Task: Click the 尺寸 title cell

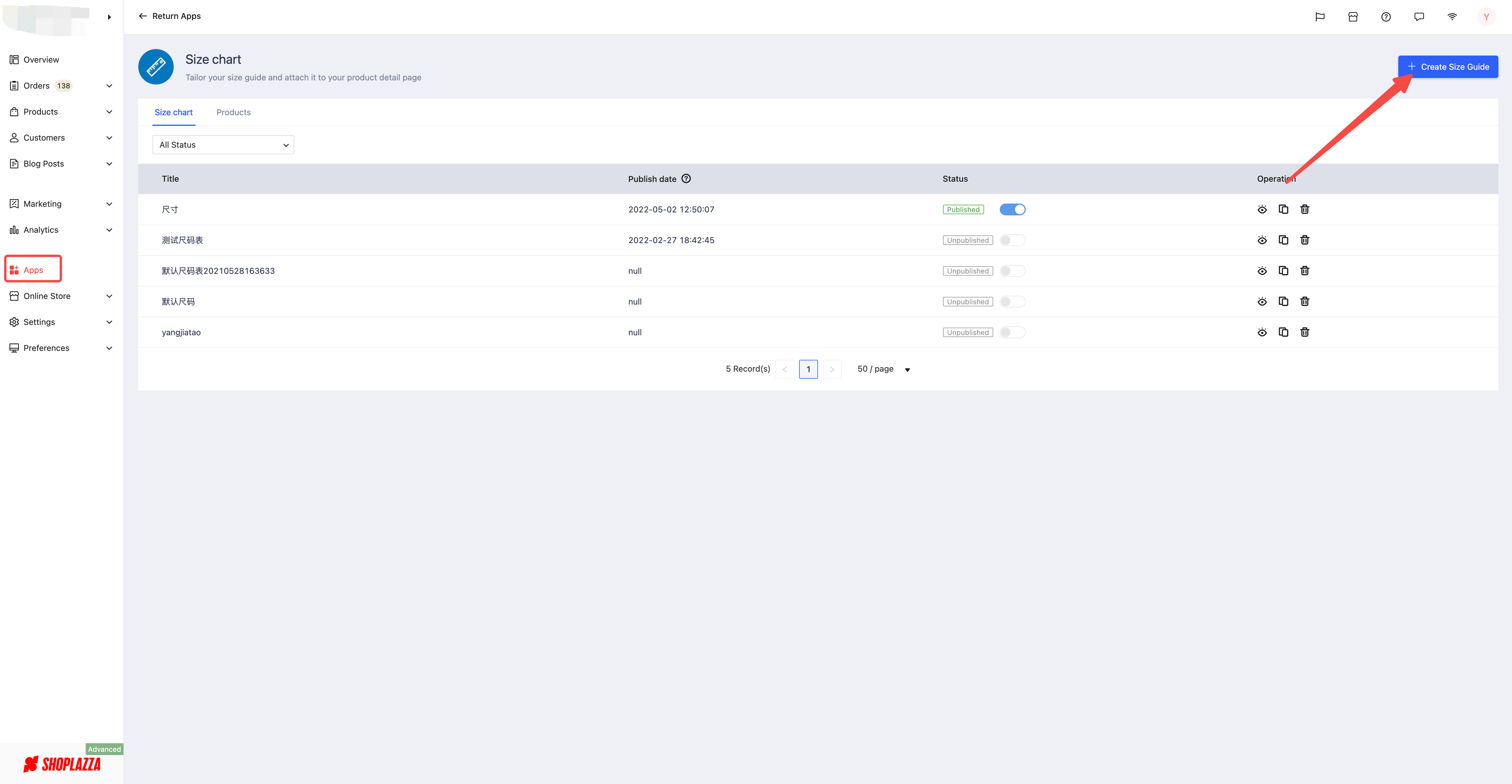Action: pos(170,209)
